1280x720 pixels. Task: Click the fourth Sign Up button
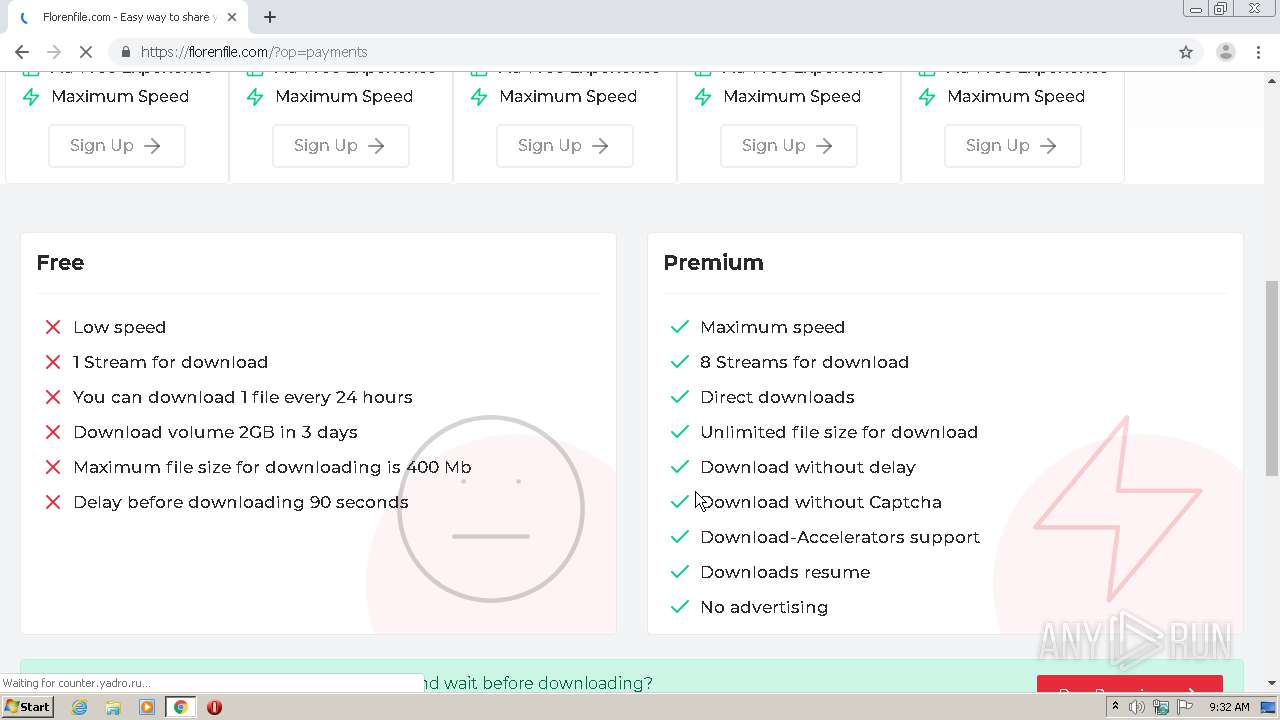point(788,145)
